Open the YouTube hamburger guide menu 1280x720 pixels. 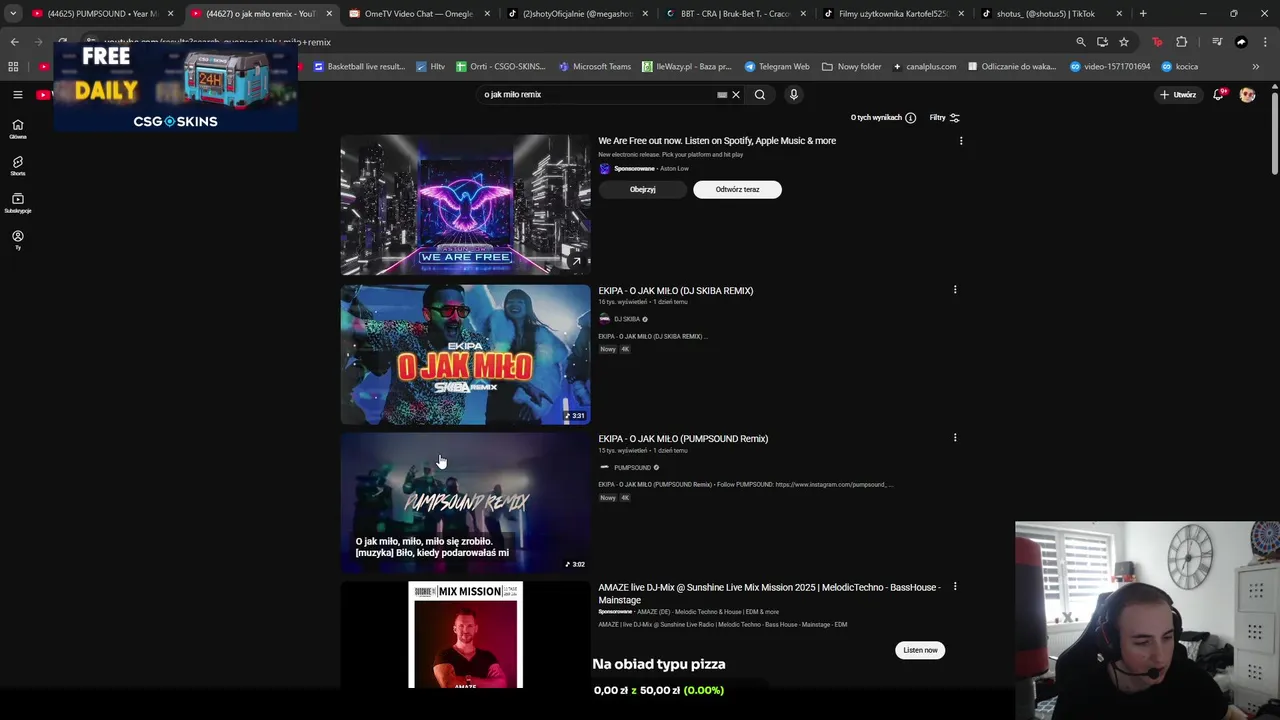[x=17, y=95]
